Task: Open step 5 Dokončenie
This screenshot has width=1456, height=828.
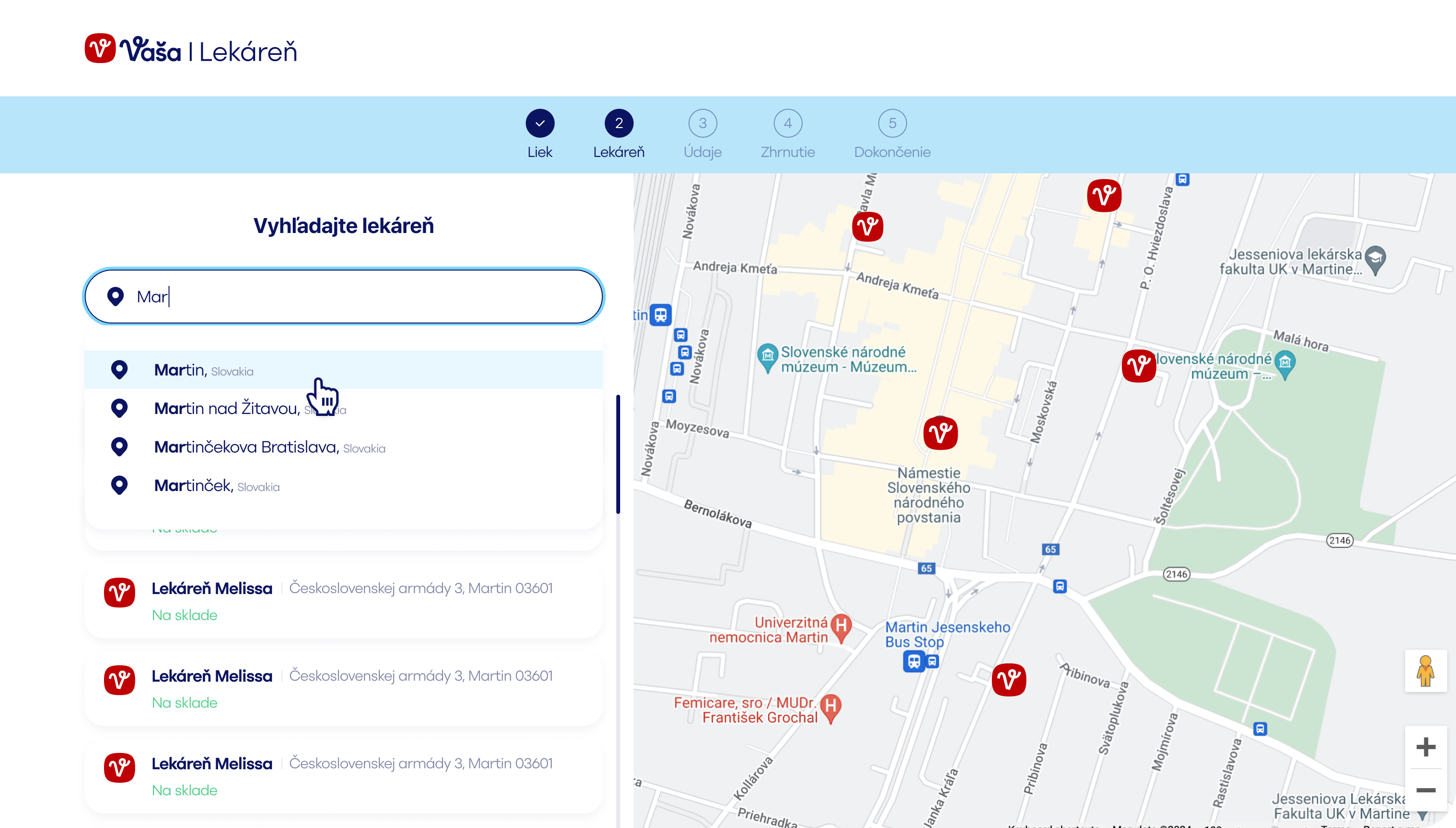Action: coord(892,123)
